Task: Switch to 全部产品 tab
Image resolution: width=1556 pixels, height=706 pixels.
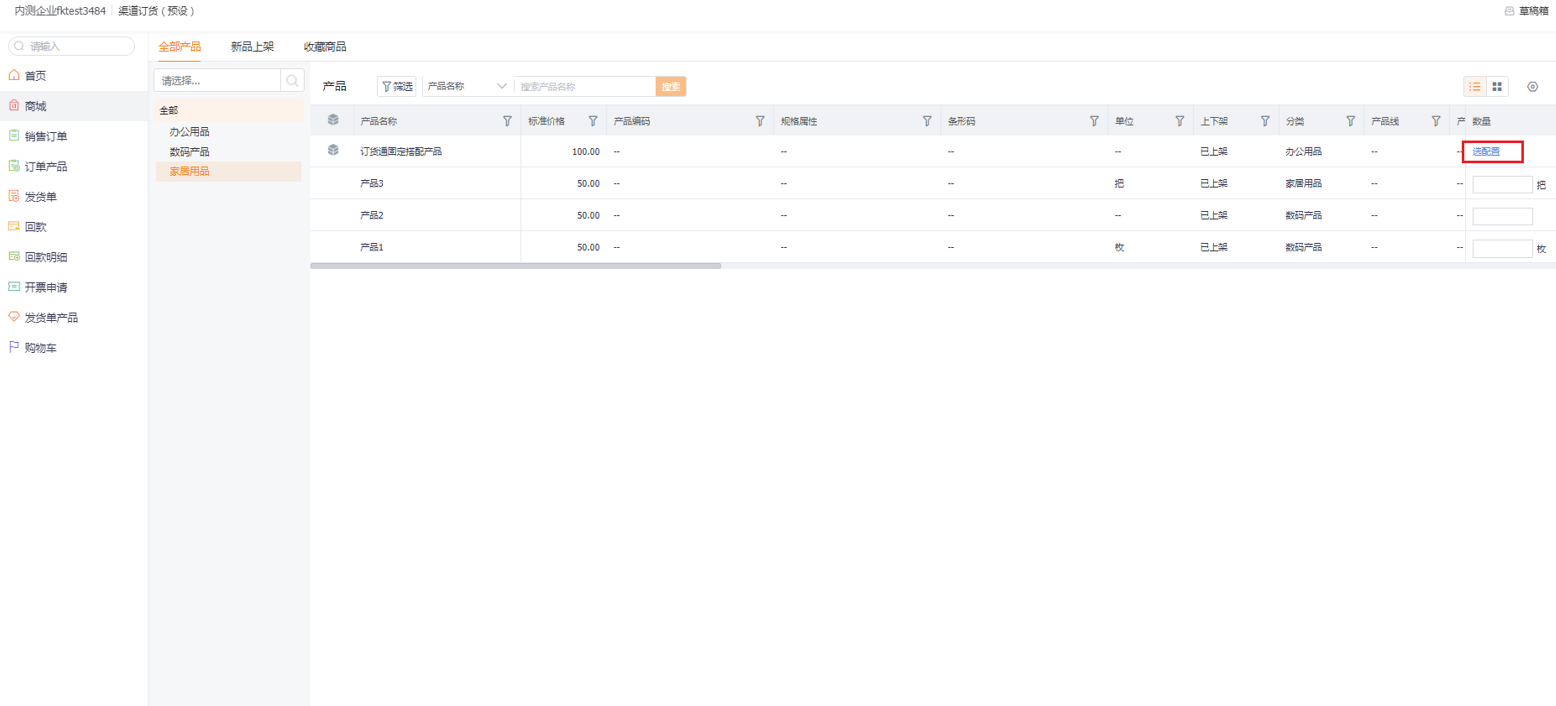Action: [x=180, y=47]
